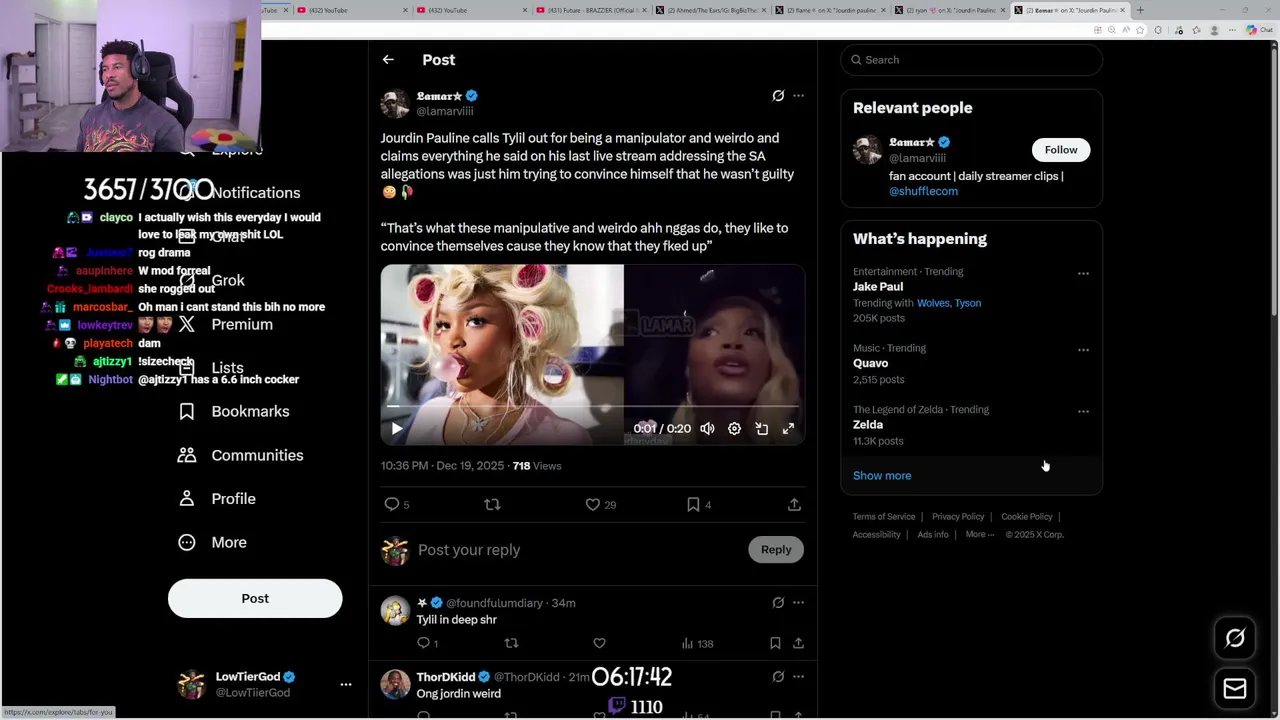Go back using the Post header arrow
The width and height of the screenshot is (1280, 720).
pyautogui.click(x=388, y=60)
